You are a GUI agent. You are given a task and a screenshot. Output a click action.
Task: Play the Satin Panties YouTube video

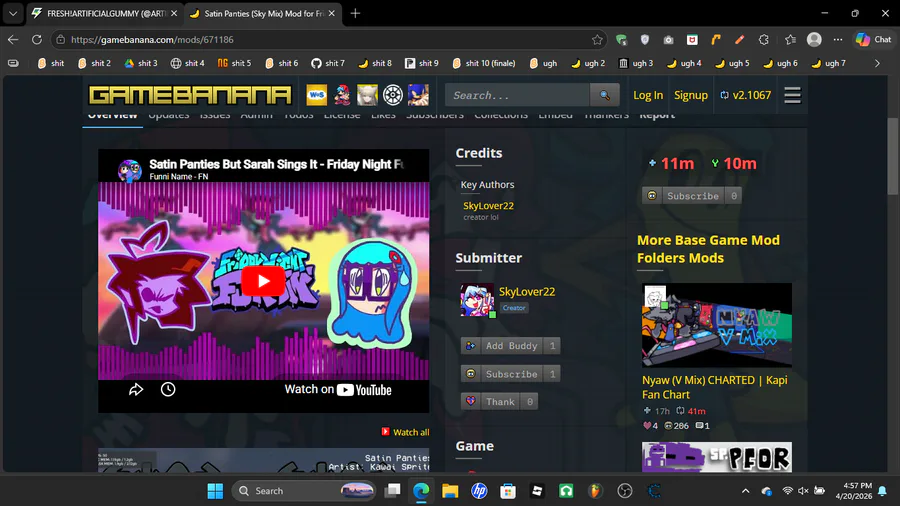click(263, 281)
